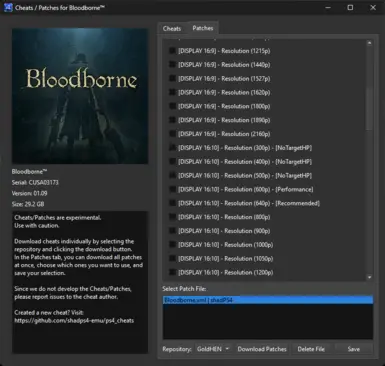Viewport: 385px width, 366px height.
Task: Click the patch list scrollbar thumb
Action: [x=369, y=108]
